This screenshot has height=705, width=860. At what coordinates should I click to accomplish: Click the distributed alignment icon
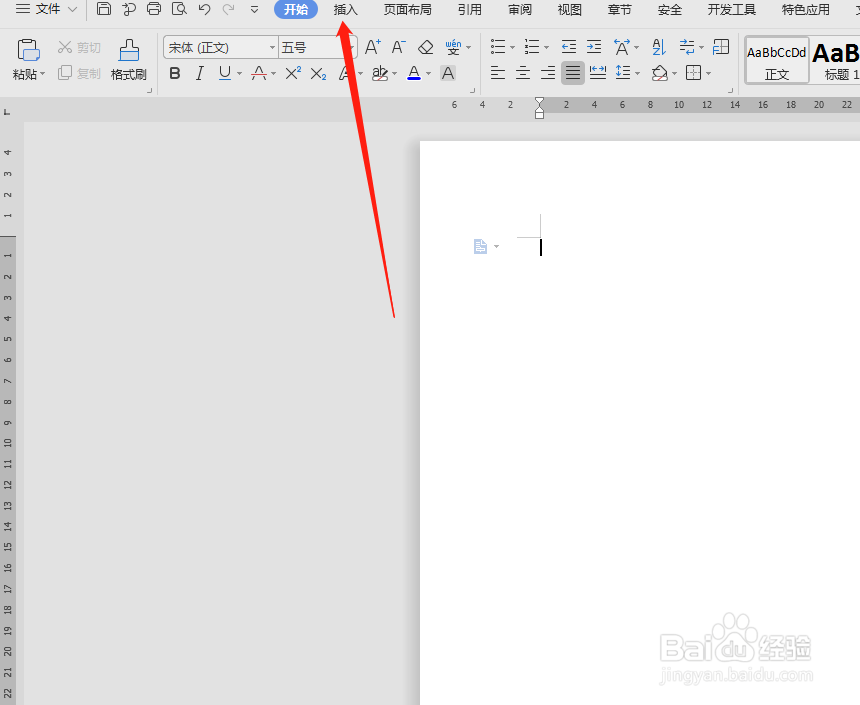click(598, 72)
